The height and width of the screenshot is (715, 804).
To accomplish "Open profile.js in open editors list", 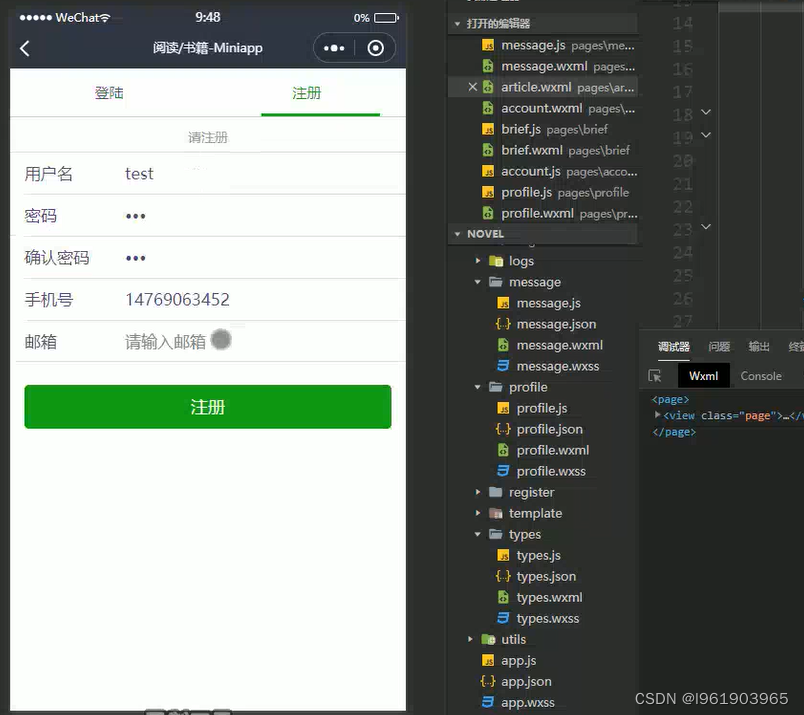I will (555, 192).
